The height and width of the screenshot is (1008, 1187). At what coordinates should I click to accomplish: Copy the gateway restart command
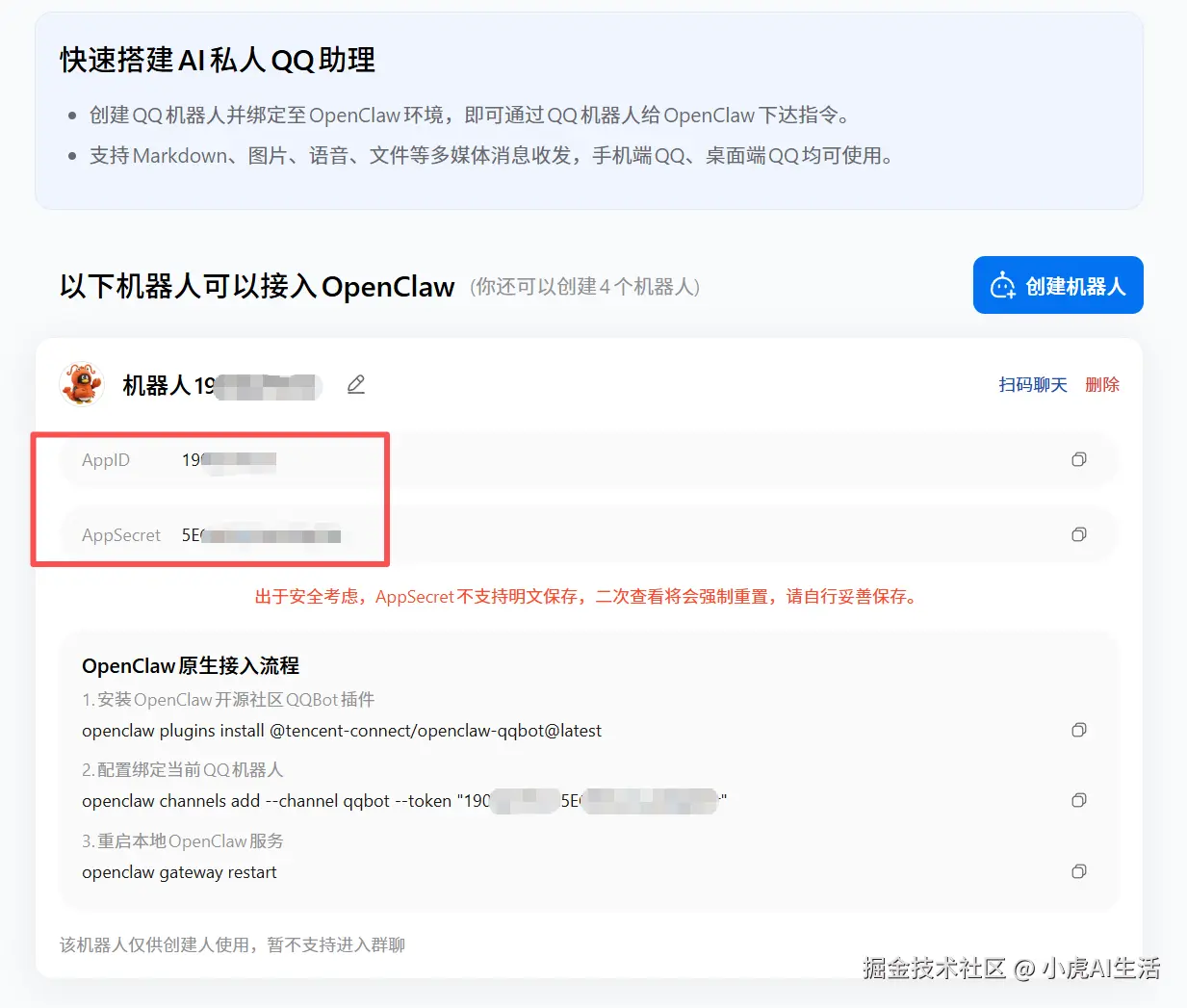tap(1079, 872)
